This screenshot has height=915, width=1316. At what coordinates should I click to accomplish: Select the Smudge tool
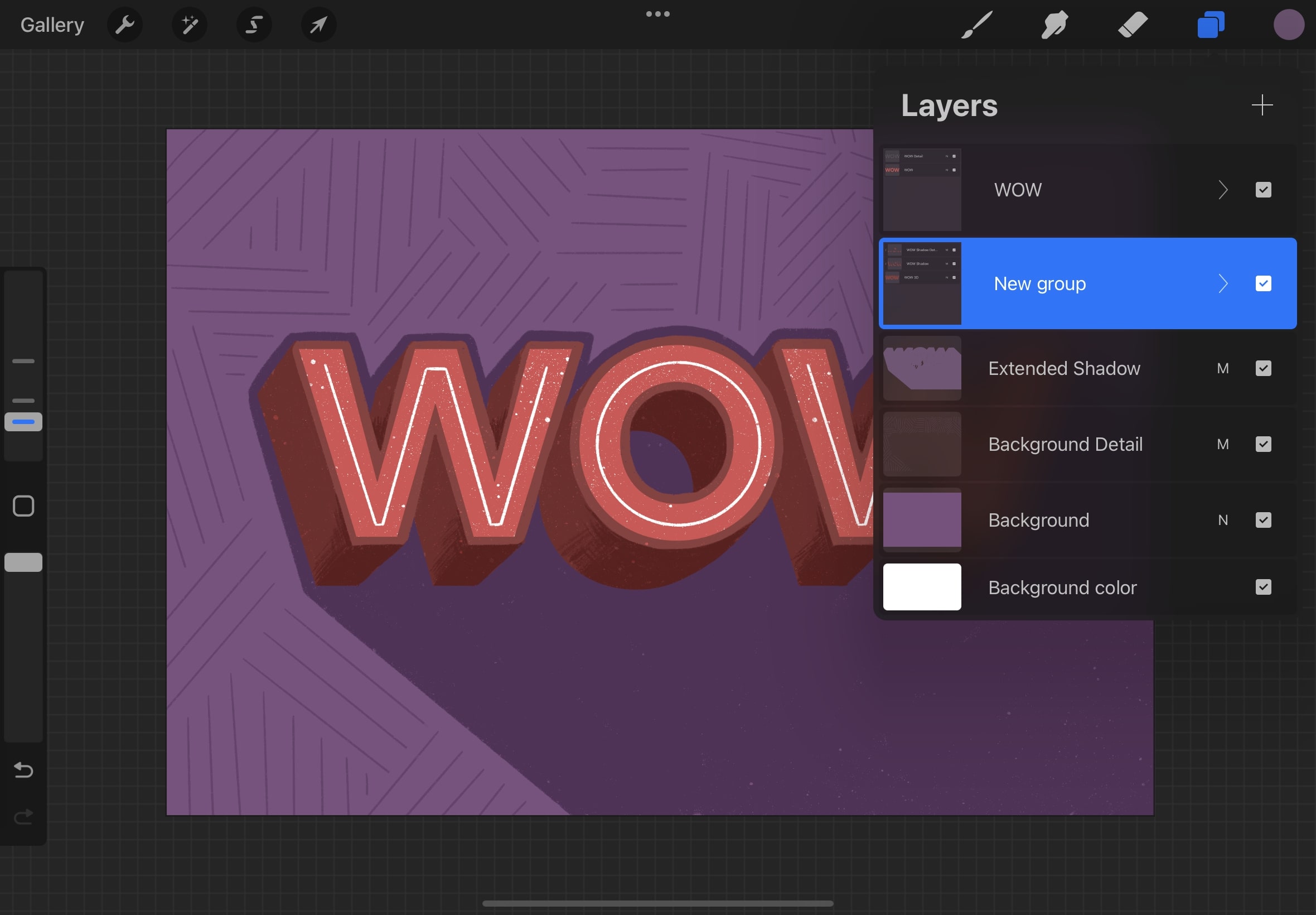(1054, 25)
